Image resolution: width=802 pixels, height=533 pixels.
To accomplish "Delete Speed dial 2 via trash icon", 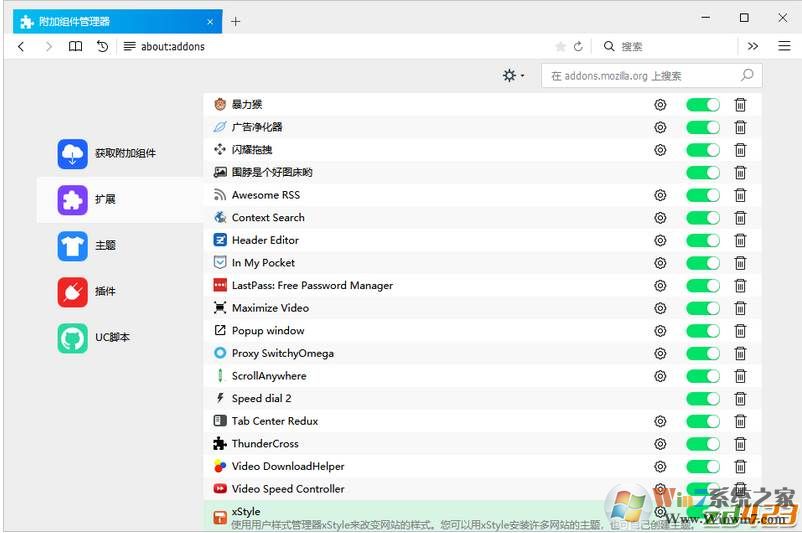I will click(740, 398).
